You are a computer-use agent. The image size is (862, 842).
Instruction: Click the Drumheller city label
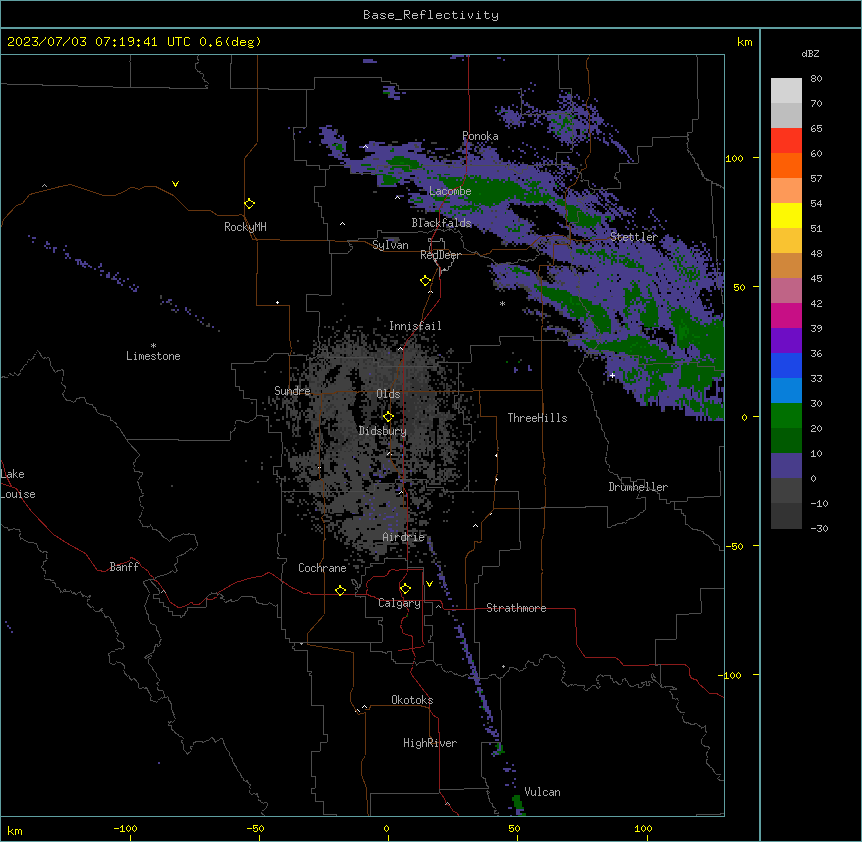pyautogui.click(x=638, y=487)
